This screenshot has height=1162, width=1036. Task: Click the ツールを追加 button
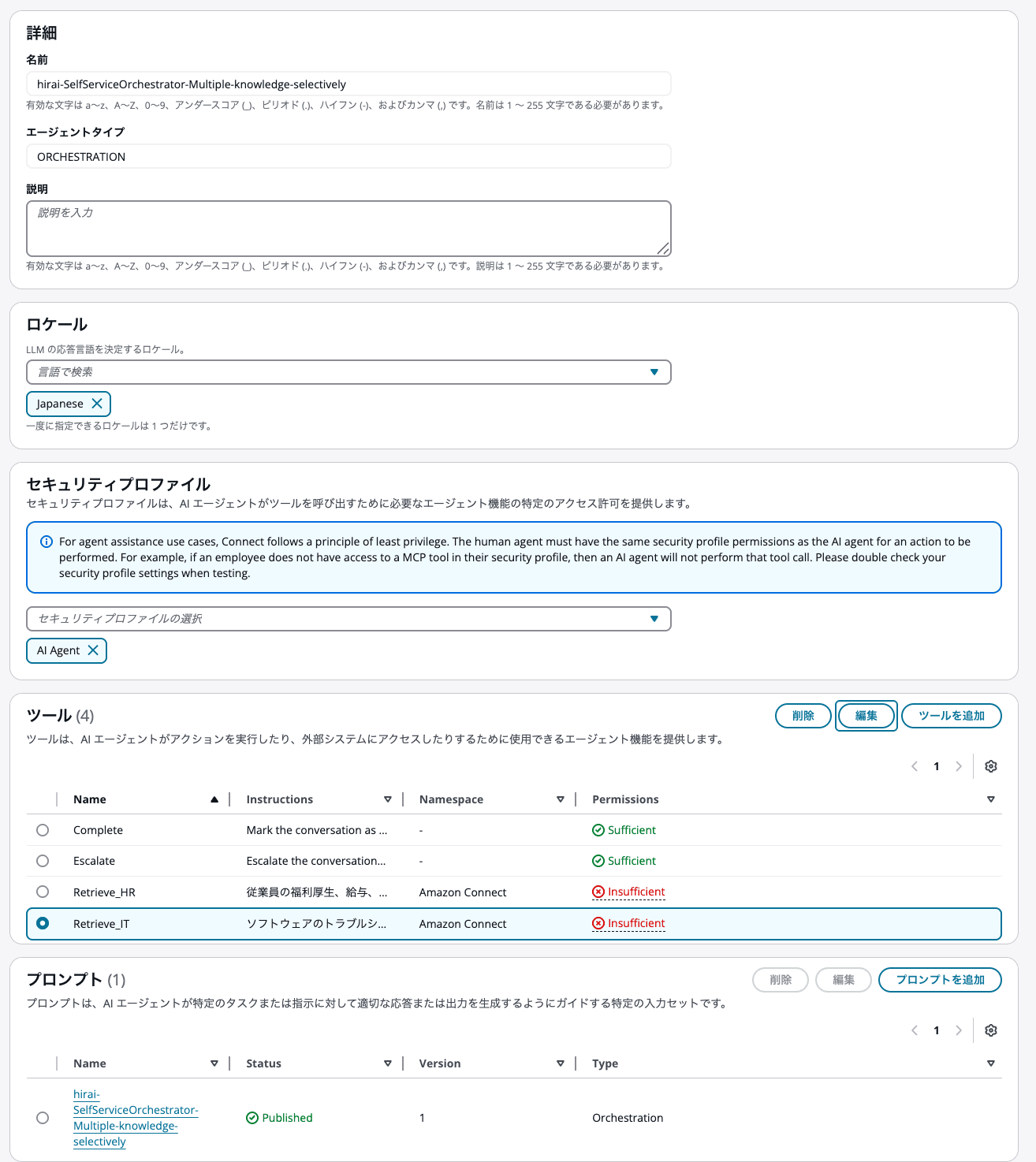click(951, 716)
